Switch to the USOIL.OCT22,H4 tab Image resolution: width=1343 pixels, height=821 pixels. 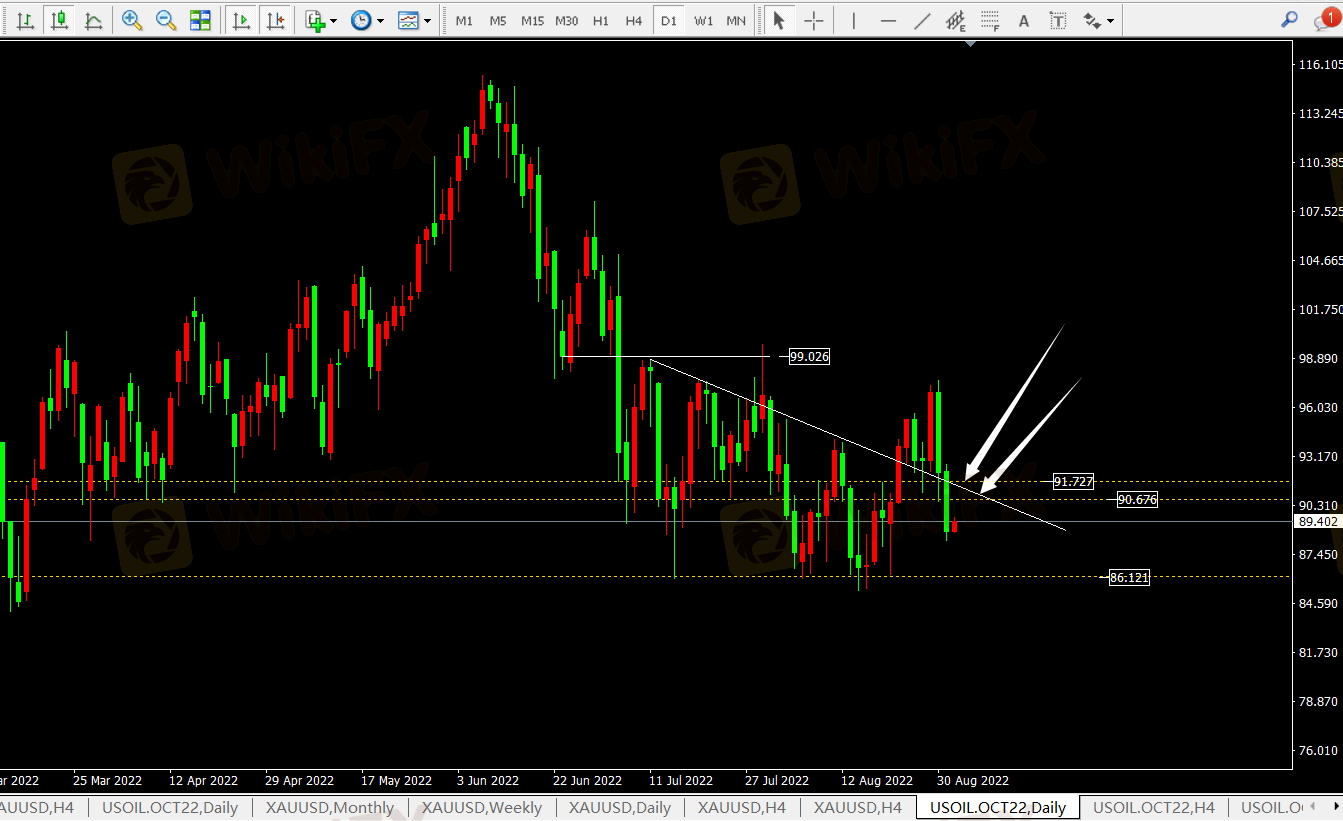pyautogui.click(x=1153, y=807)
